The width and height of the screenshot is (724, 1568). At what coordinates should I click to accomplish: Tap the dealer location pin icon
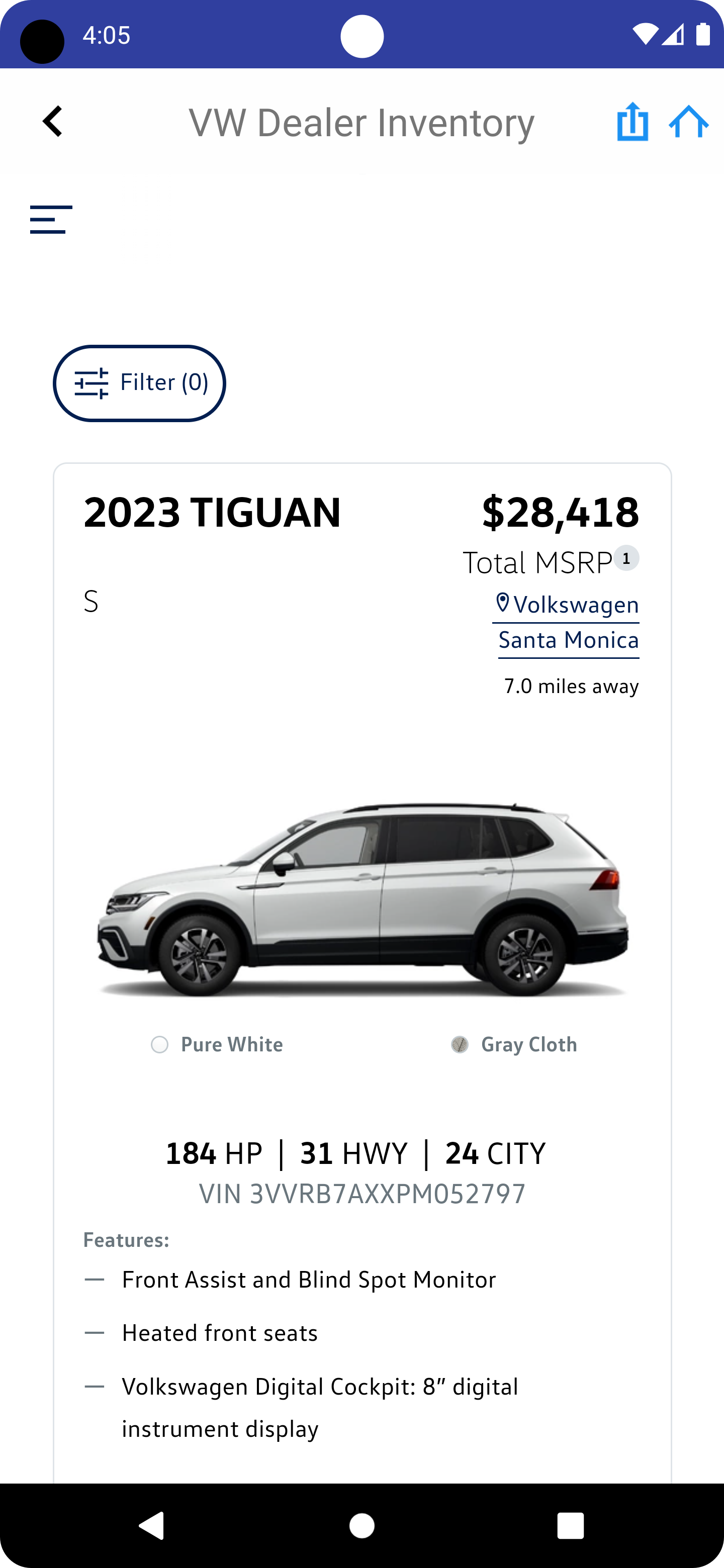[502, 603]
